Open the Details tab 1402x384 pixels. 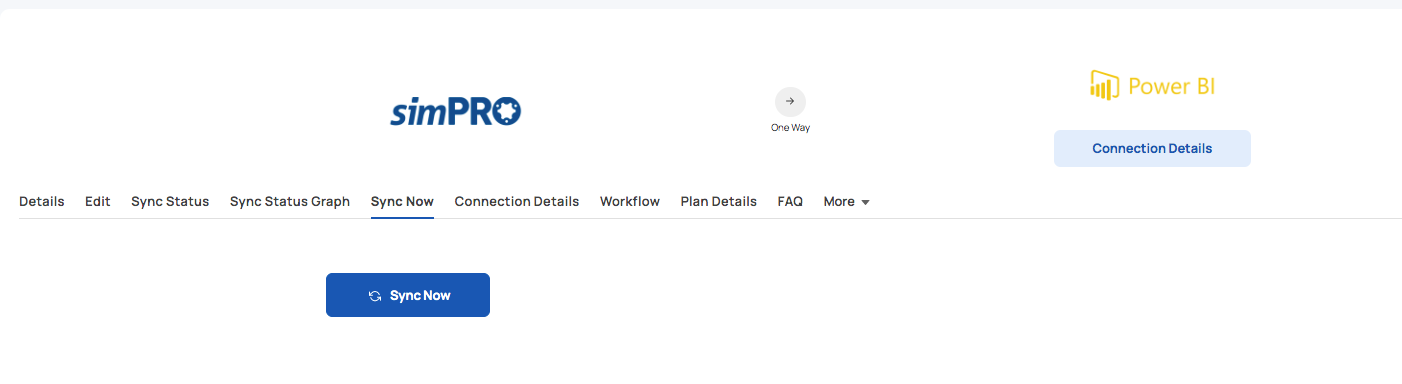(x=42, y=201)
